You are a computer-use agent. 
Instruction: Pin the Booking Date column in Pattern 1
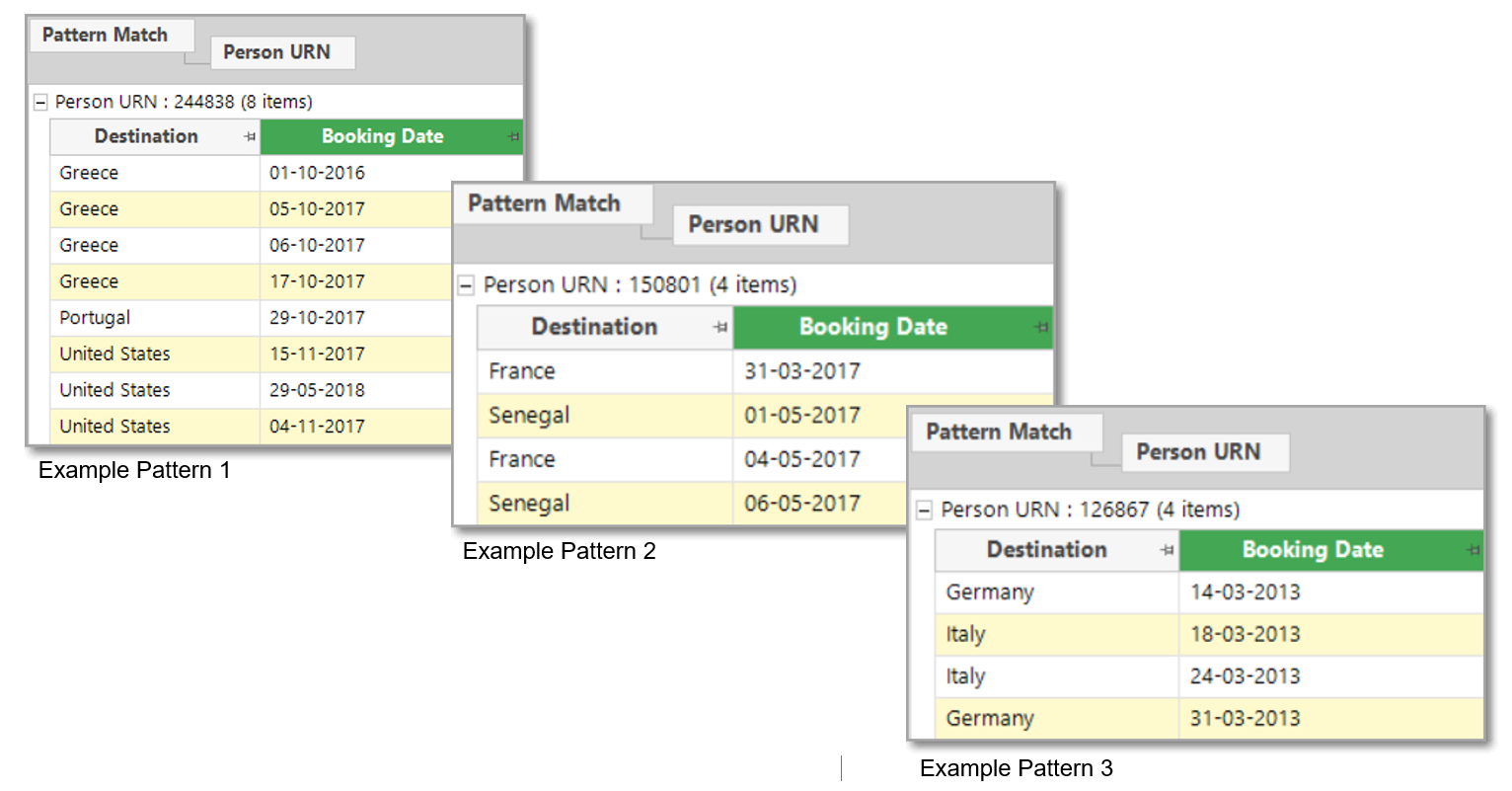pyautogui.click(x=513, y=137)
